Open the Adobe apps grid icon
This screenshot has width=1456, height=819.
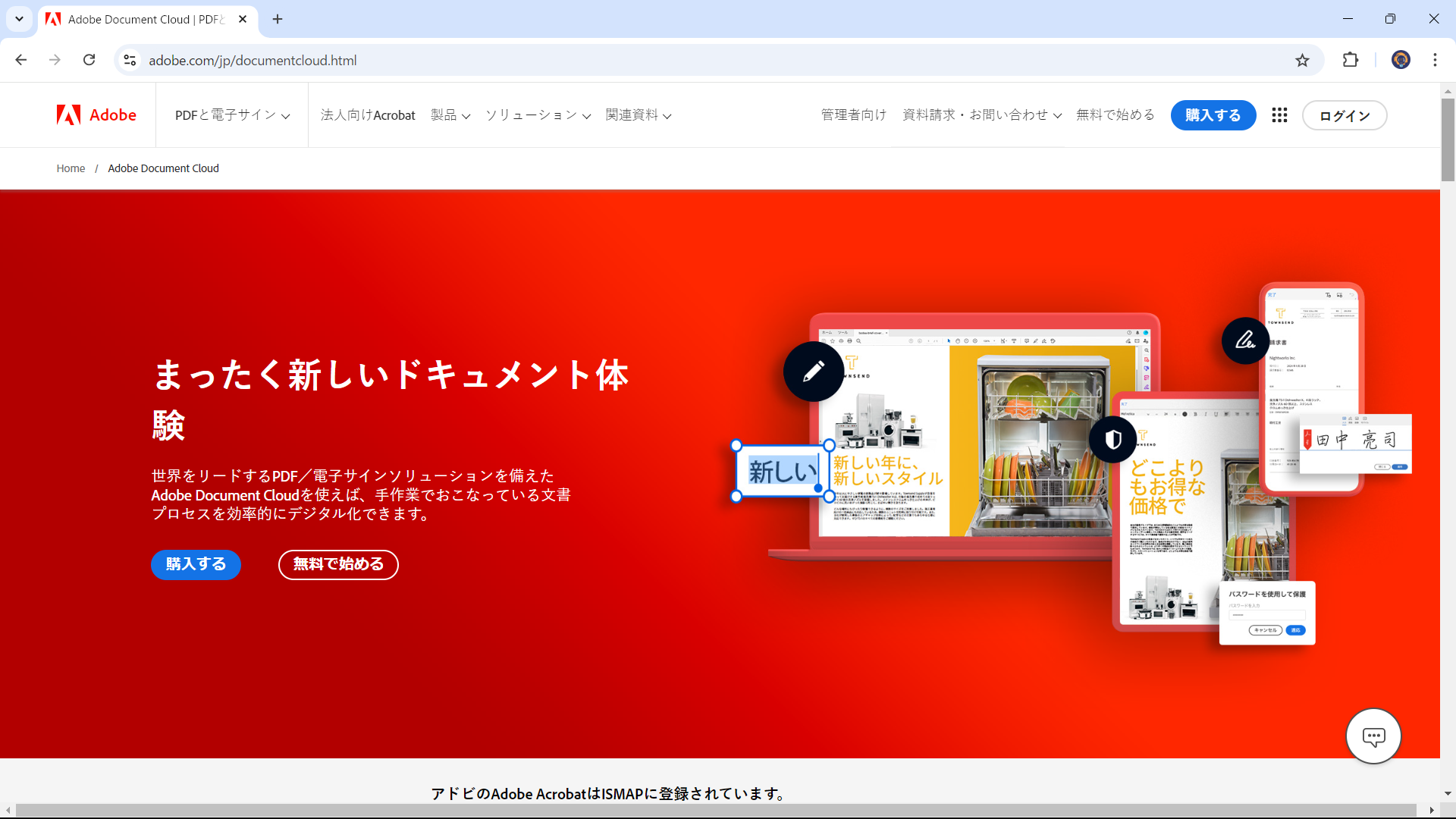tap(1279, 115)
